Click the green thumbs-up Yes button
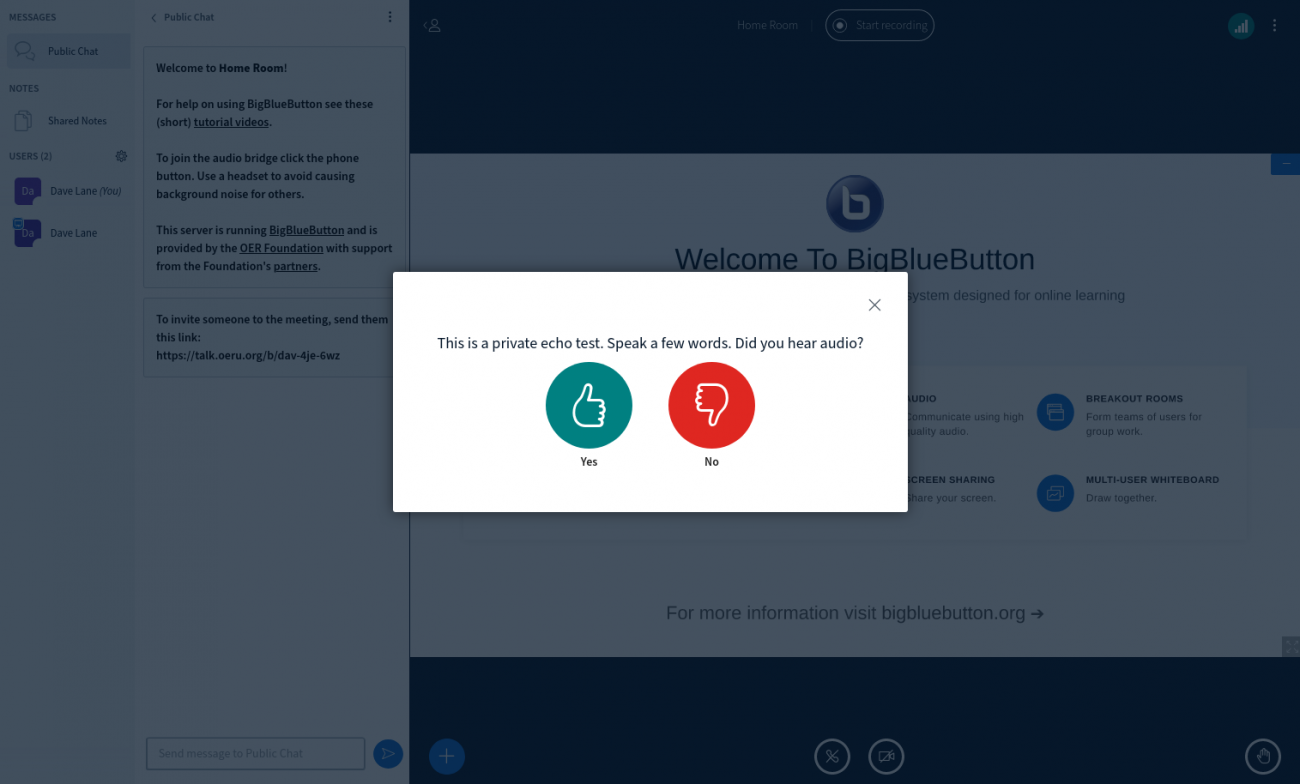Screen dimensions: 1300x784 point(589,405)
